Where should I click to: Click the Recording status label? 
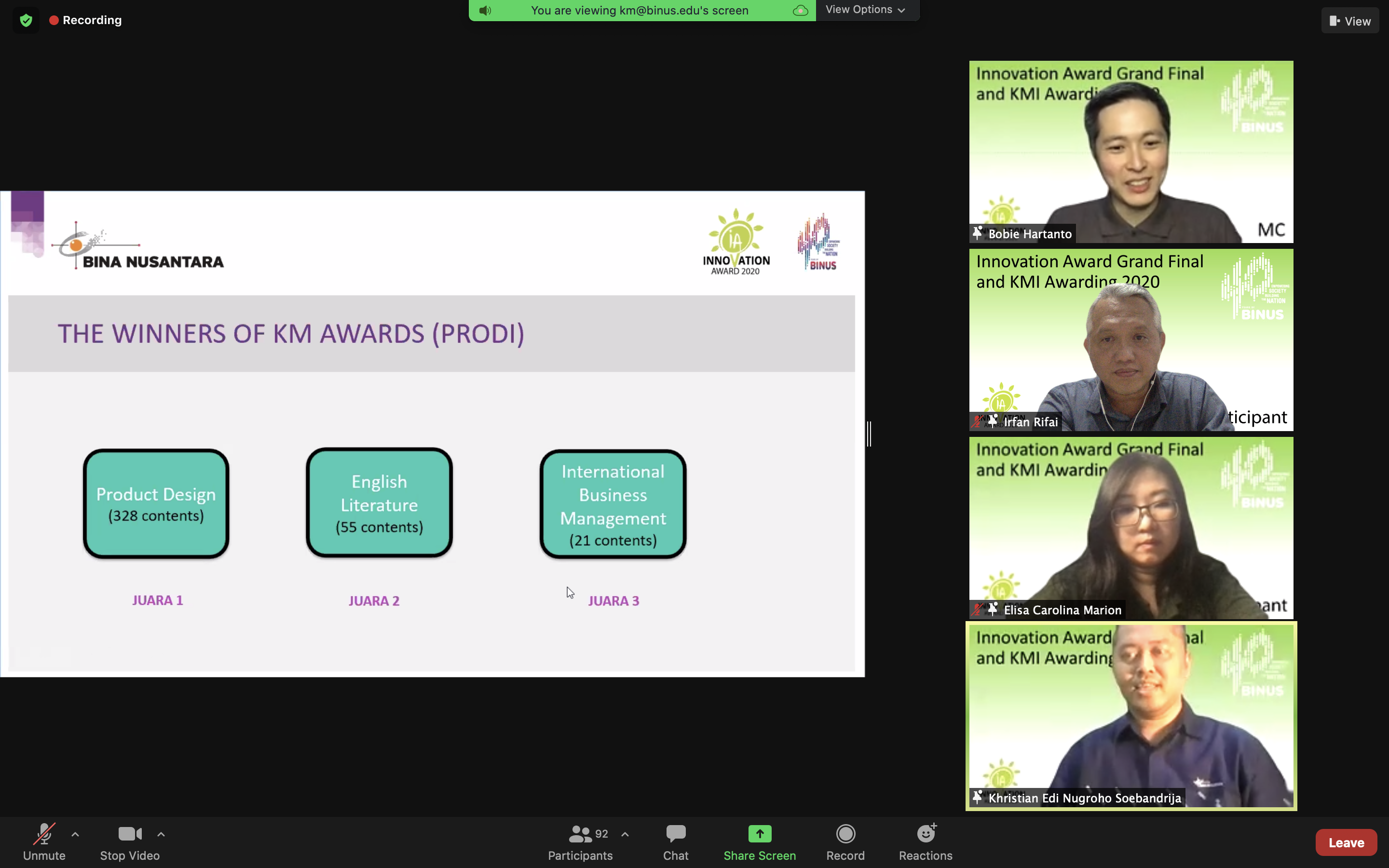click(92, 20)
